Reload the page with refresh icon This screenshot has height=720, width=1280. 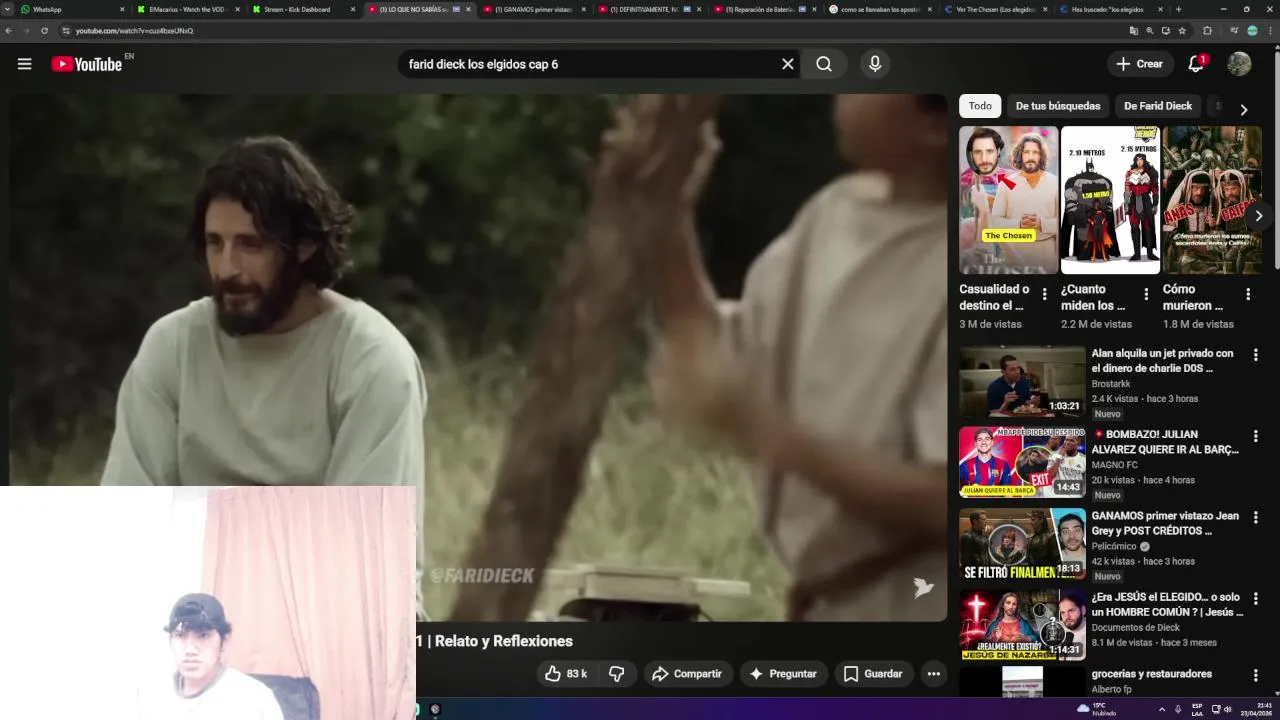(44, 31)
